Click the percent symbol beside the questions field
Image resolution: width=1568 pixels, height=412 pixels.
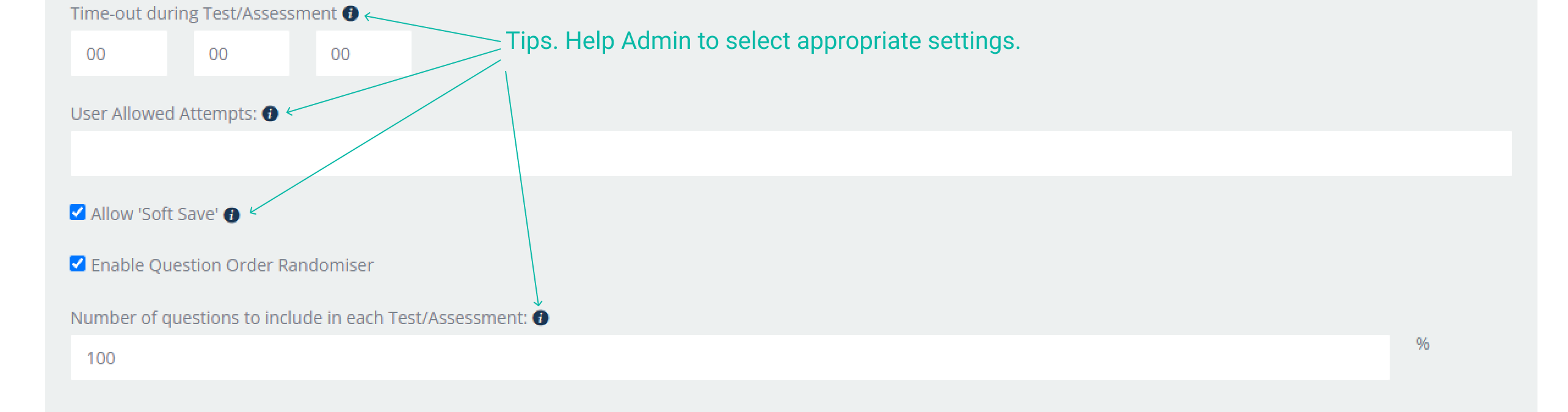click(1423, 344)
